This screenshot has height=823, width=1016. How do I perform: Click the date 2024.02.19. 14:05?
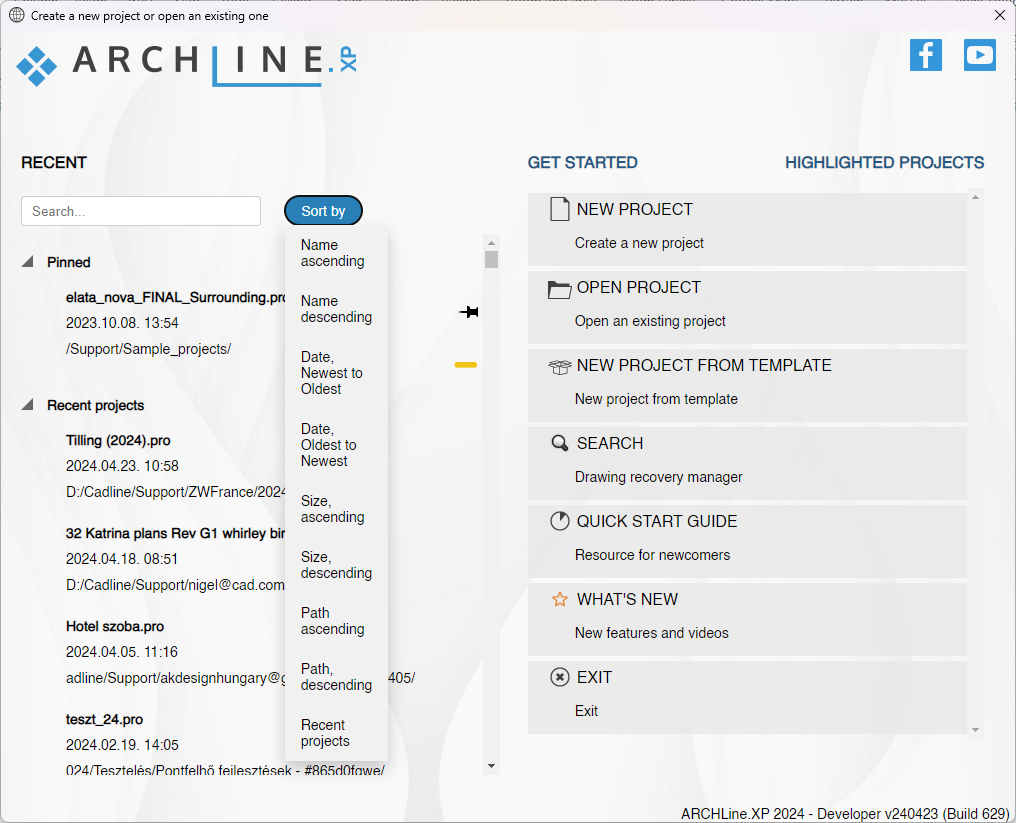(x=122, y=745)
